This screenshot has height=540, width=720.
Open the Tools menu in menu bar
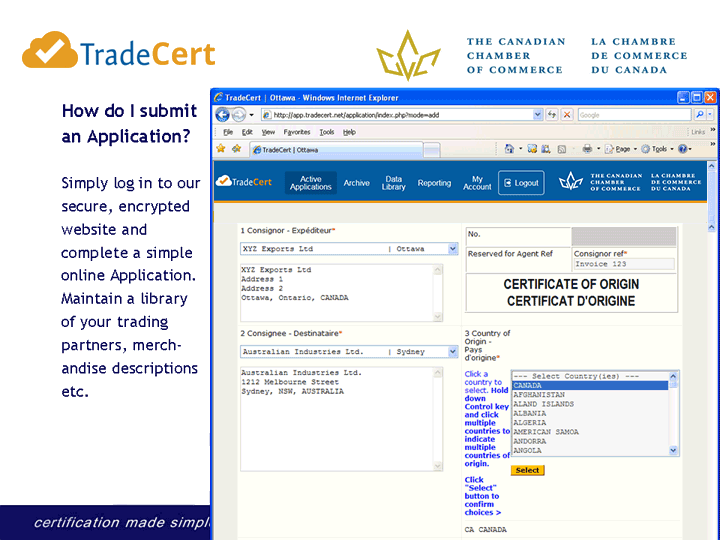pos(326,132)
